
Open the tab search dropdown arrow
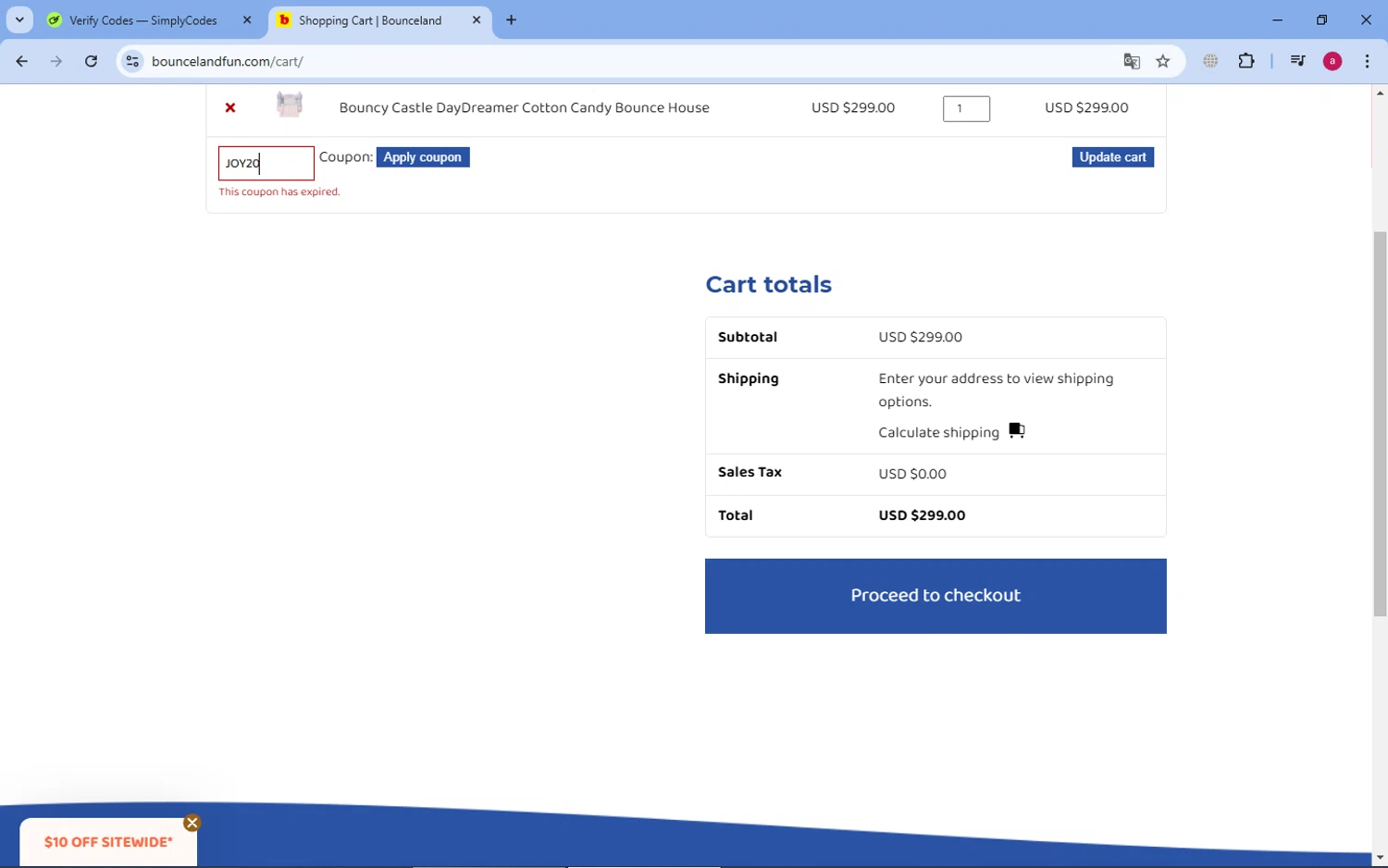pos(19,20)
